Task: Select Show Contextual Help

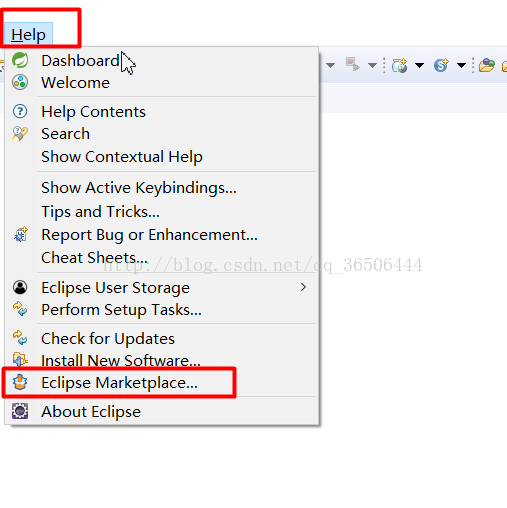Action: 122,156
